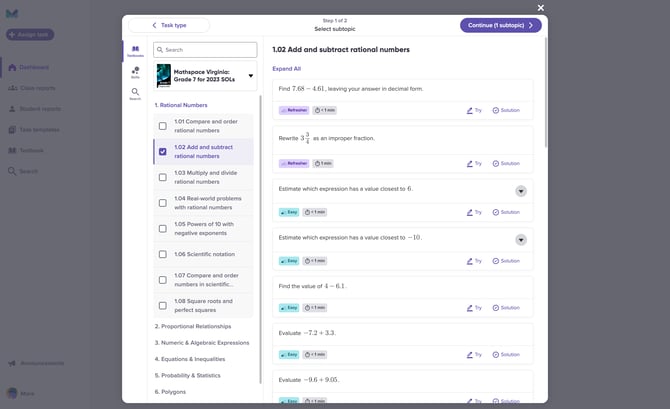
Task: Open the Skills tab icon in modal sidebar
Action: [135, 72]
